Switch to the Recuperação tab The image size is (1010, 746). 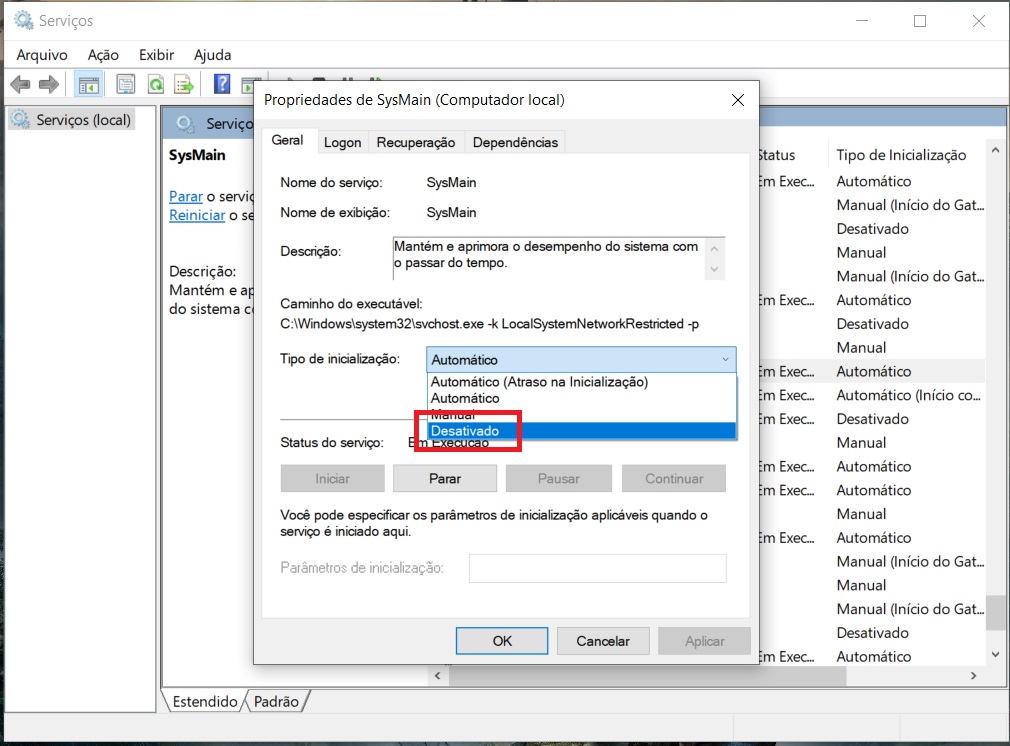[x=416, y=142]
